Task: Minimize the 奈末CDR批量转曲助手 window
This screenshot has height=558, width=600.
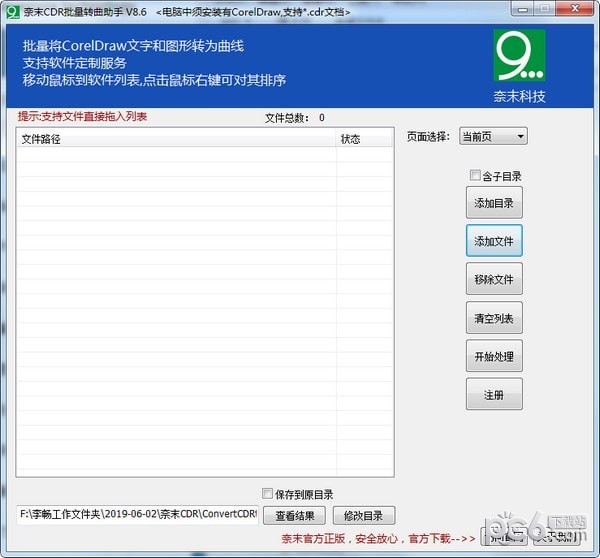Action: [x=522, y=9]
